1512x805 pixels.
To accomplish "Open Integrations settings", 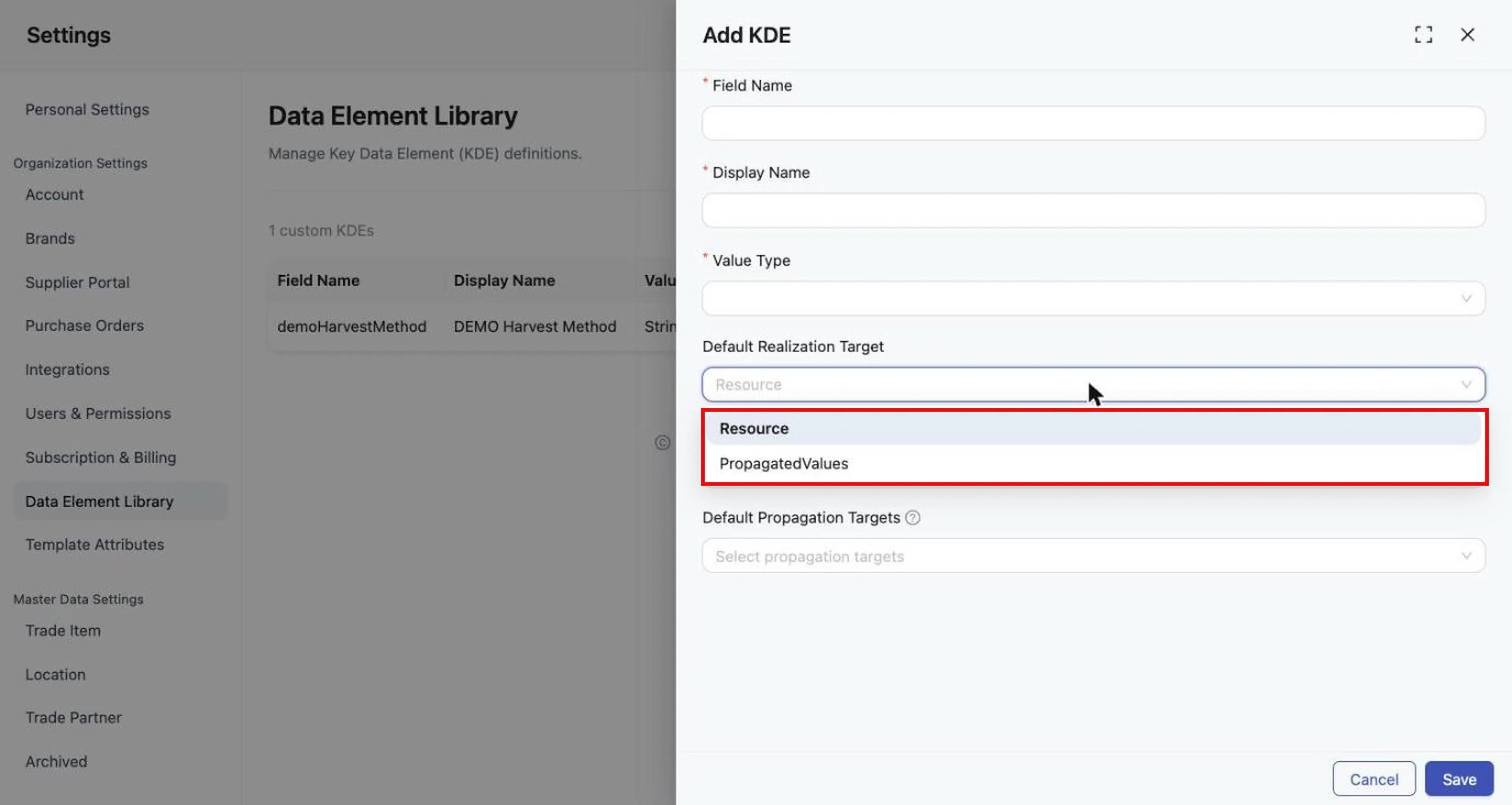I will pyautogui.click(x=67, y=369).
